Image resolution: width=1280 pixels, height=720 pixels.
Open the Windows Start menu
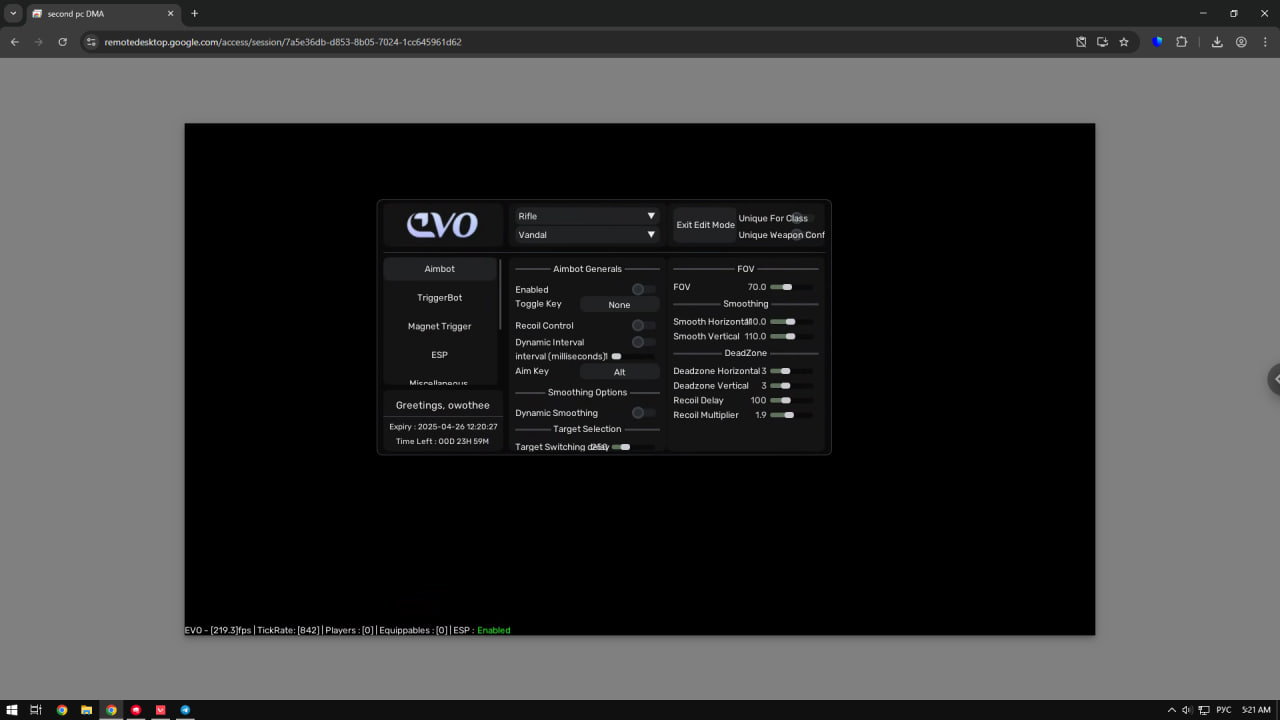pos(12,710)
